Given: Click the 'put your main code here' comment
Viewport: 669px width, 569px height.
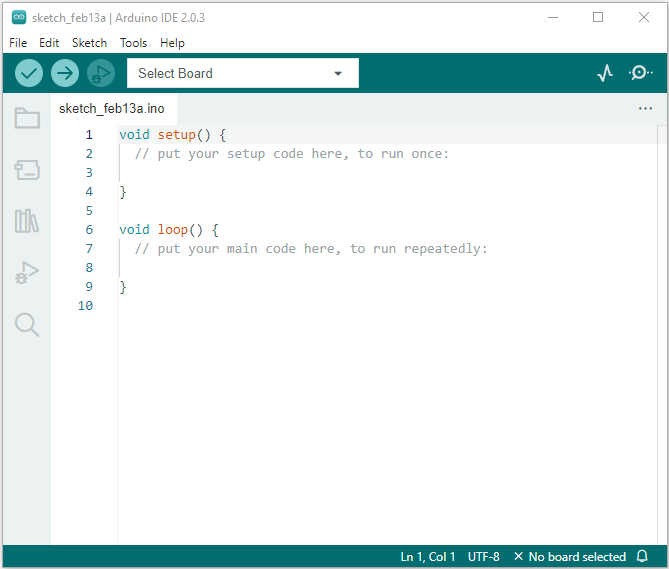Looking at the screenshot, I should coord(311,249).
